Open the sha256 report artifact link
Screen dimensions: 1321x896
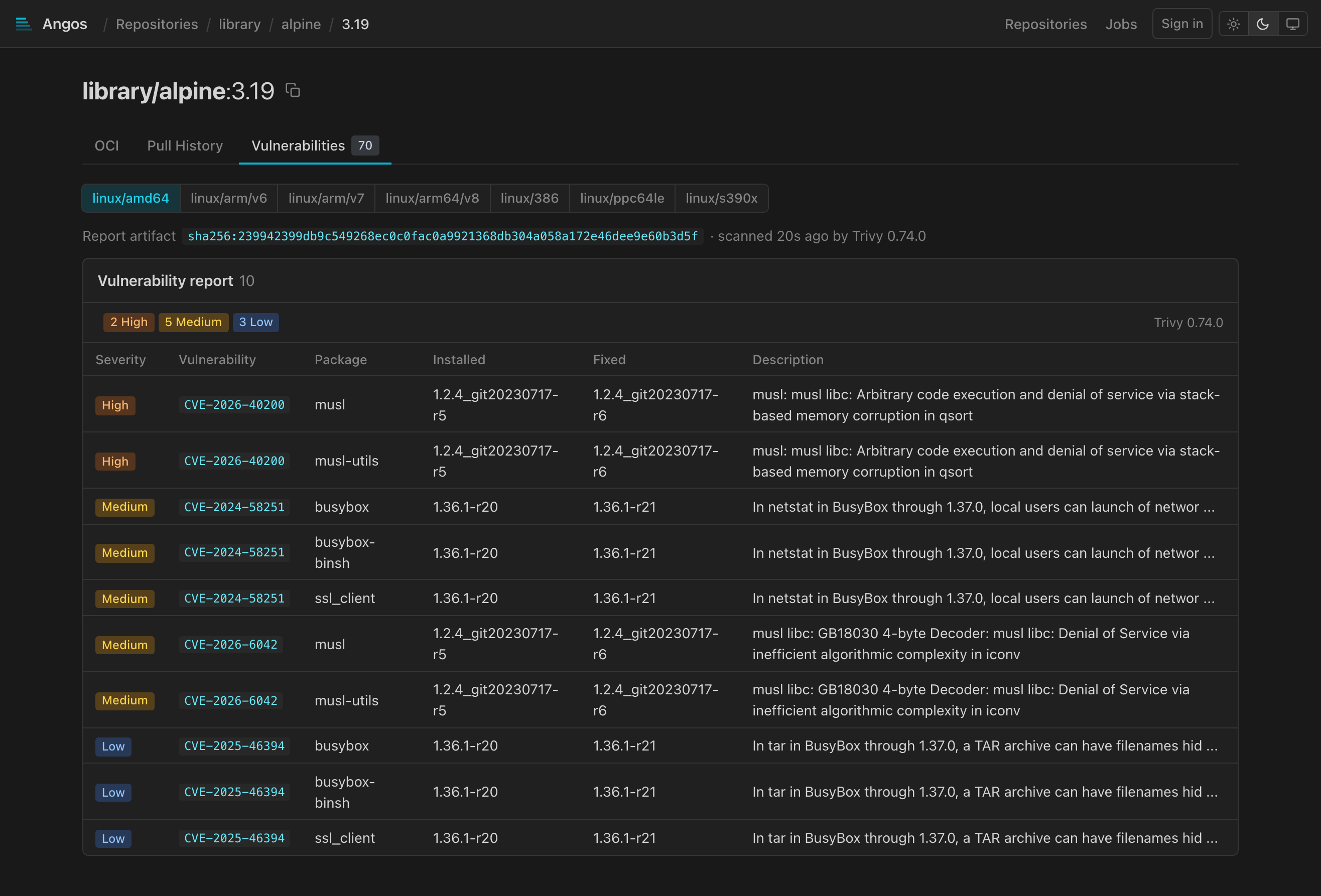pos(443,236)
